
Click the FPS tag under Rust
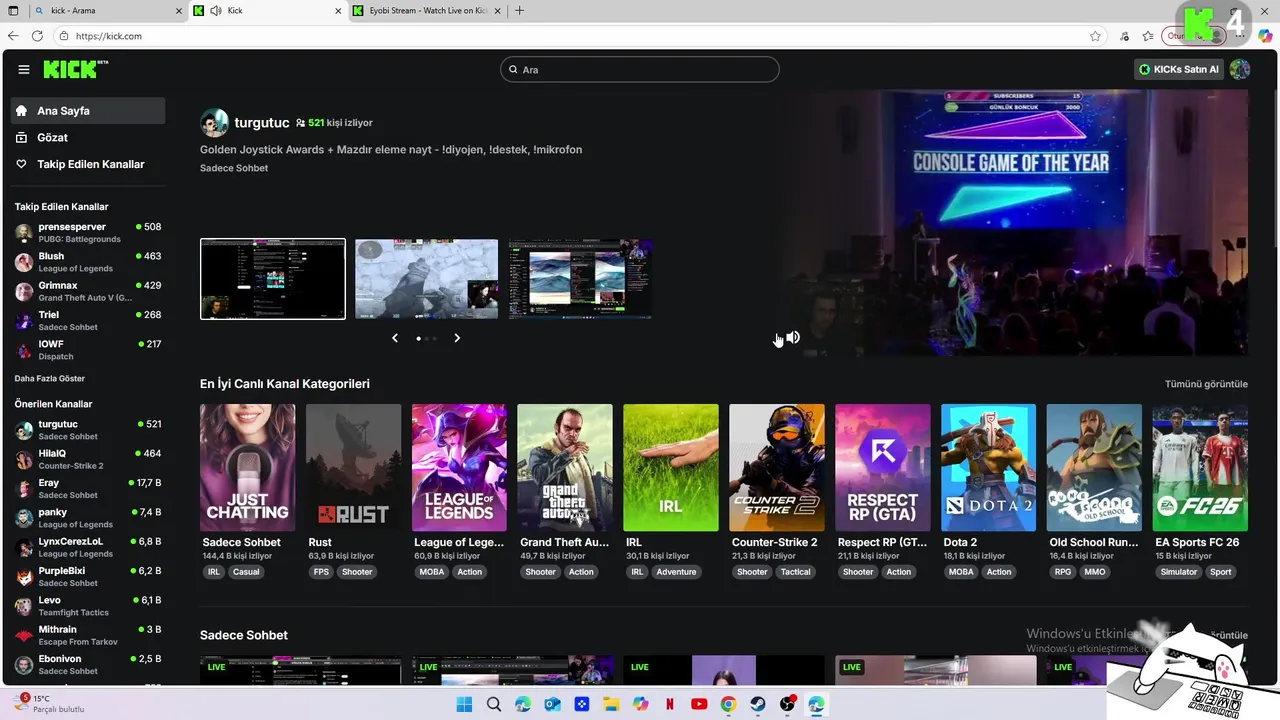pos(321,572)
